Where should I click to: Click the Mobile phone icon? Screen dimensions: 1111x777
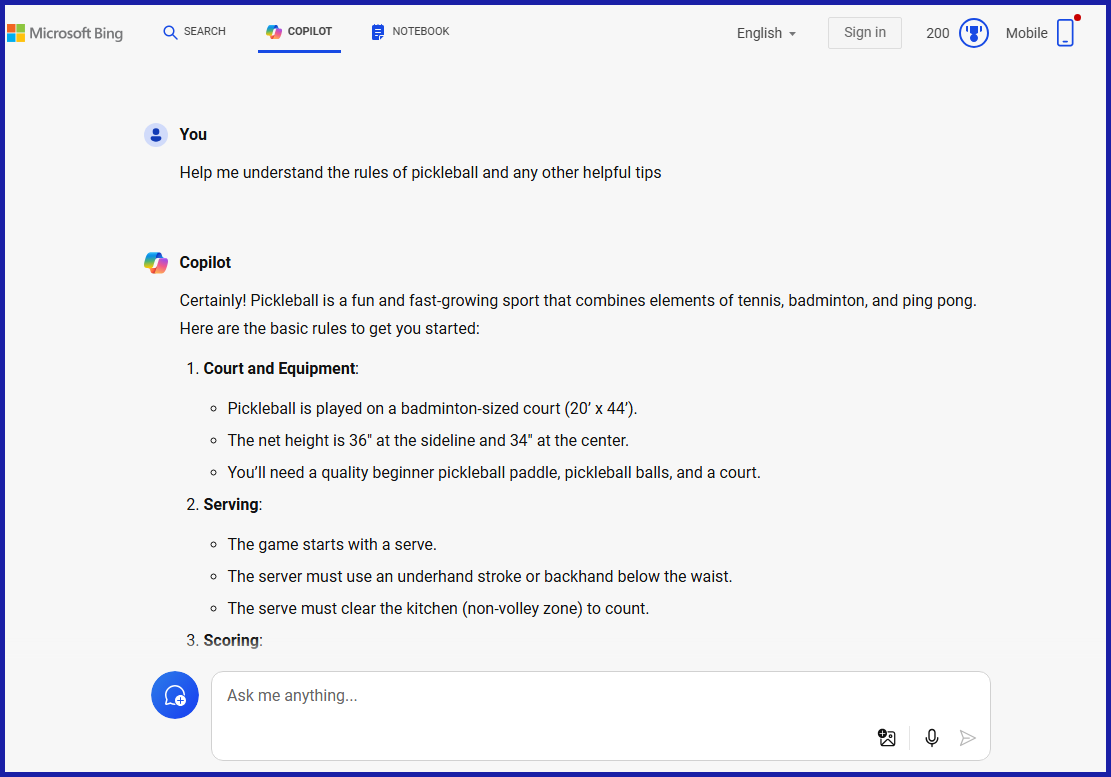1065,33
